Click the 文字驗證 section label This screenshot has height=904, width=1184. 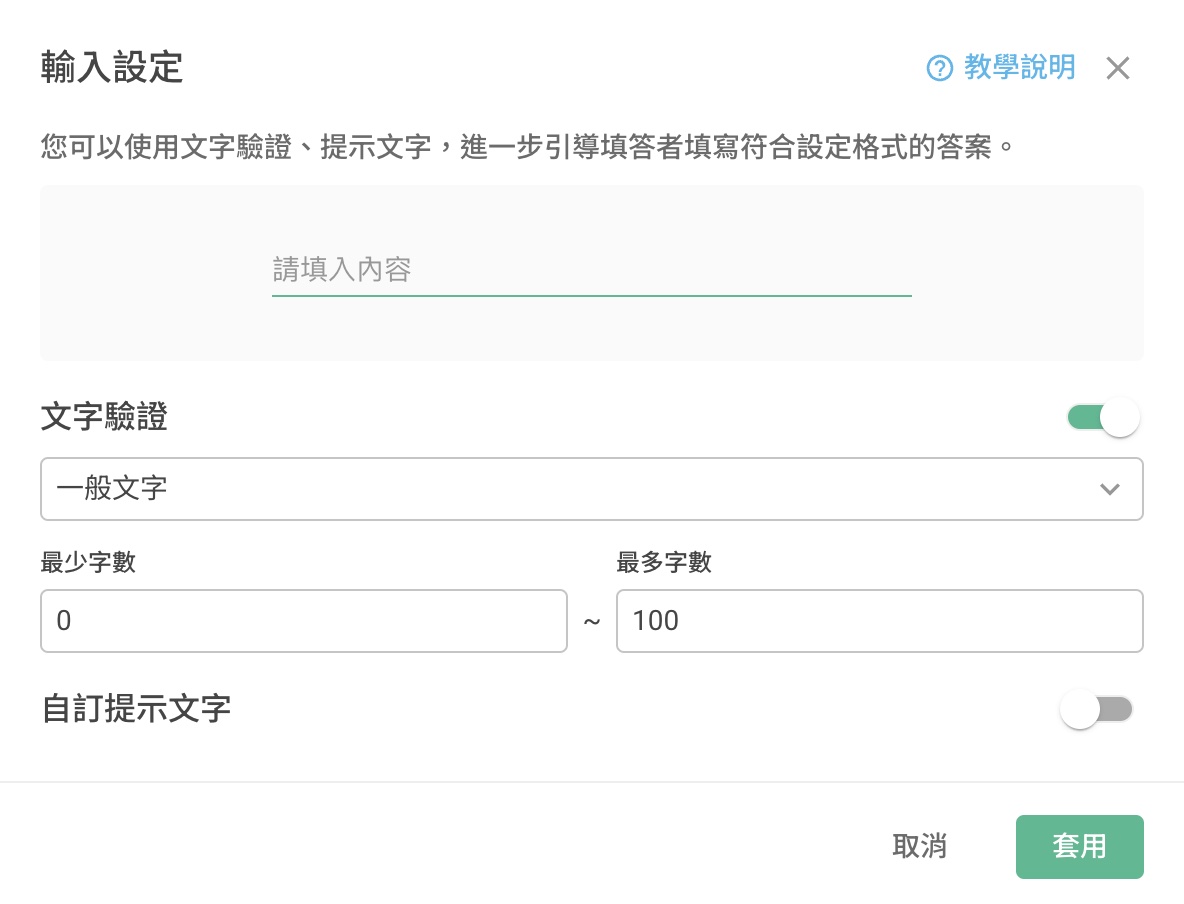tap(104, 417)
